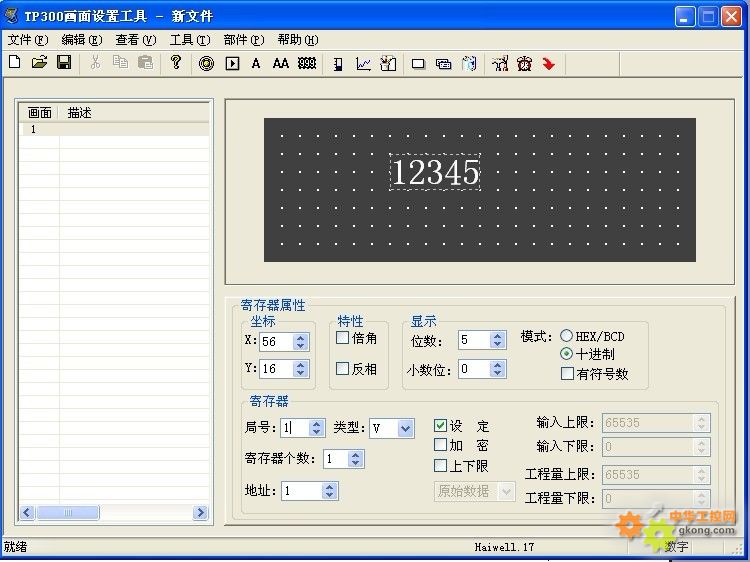Select the indicator lamp component icon
Image resolution: width=750 pixels, height=562 pixels.
207,63
